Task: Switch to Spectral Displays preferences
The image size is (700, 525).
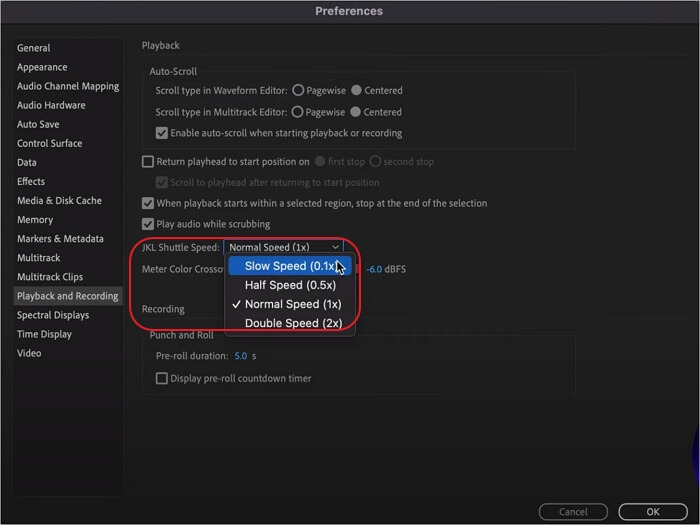Action: 53,315
